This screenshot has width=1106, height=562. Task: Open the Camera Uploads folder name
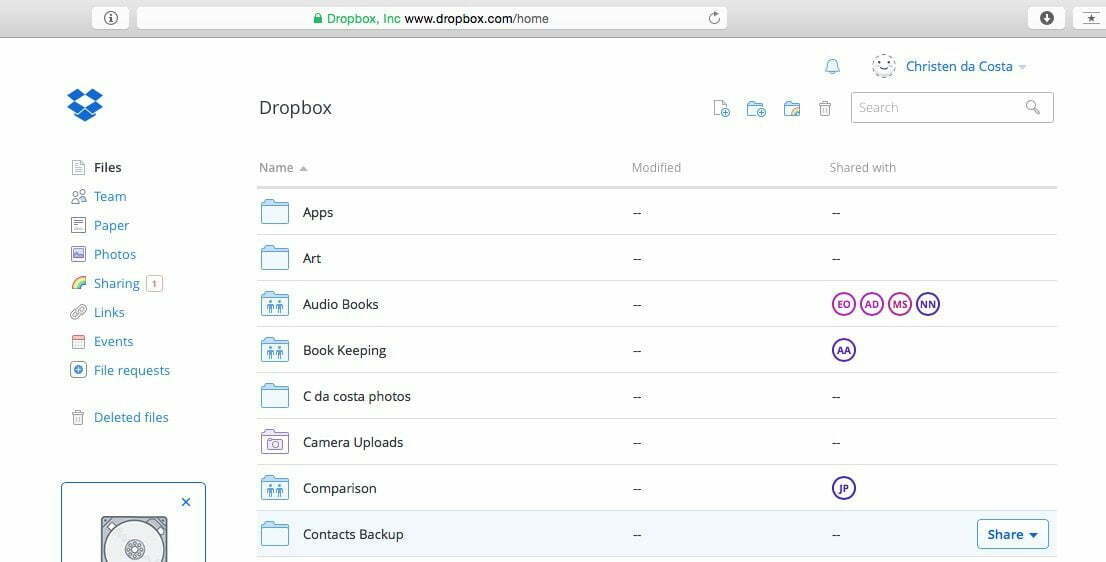353,442
